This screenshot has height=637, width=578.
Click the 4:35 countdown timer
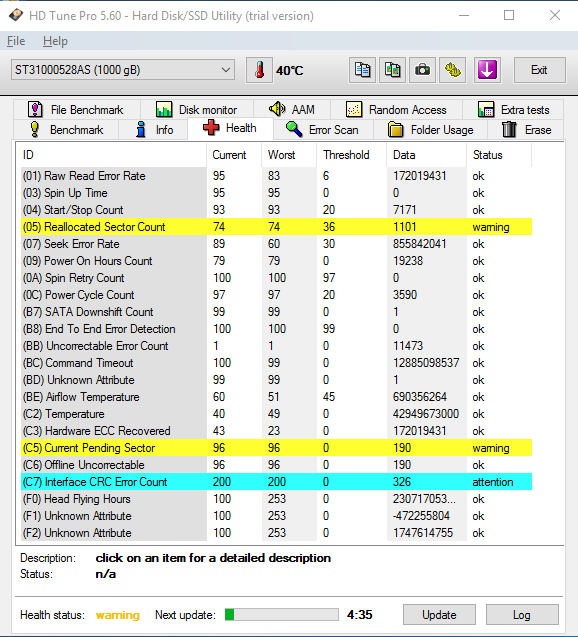point(359,615)
